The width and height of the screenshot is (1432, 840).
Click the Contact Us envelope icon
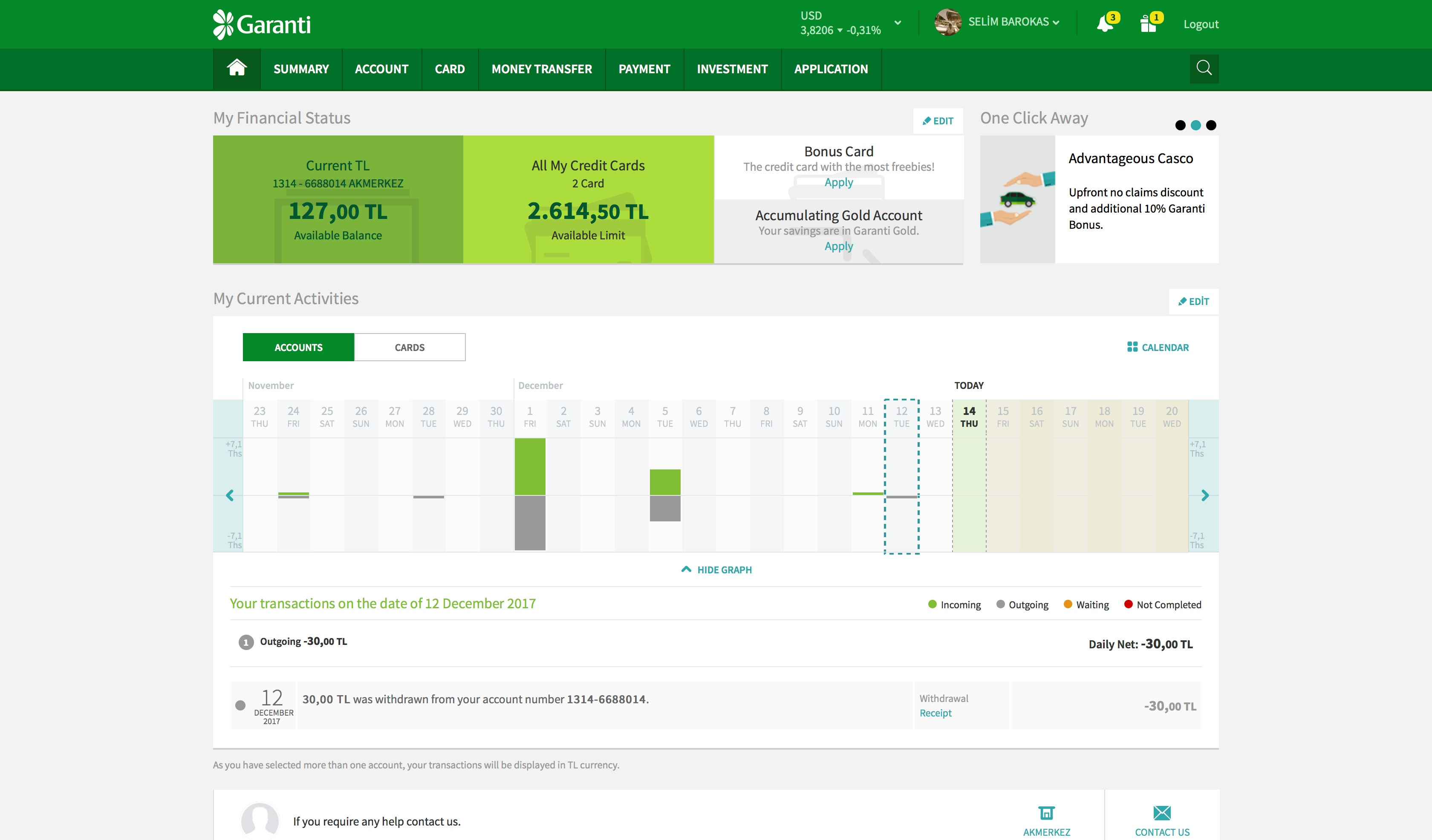pyautogui.click(x=1161, y=813)
